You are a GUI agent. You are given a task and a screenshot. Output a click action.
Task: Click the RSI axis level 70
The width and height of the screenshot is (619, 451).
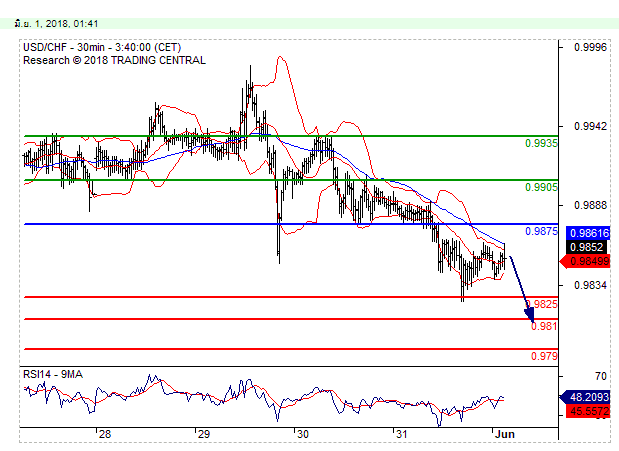[x=601, y=376]
